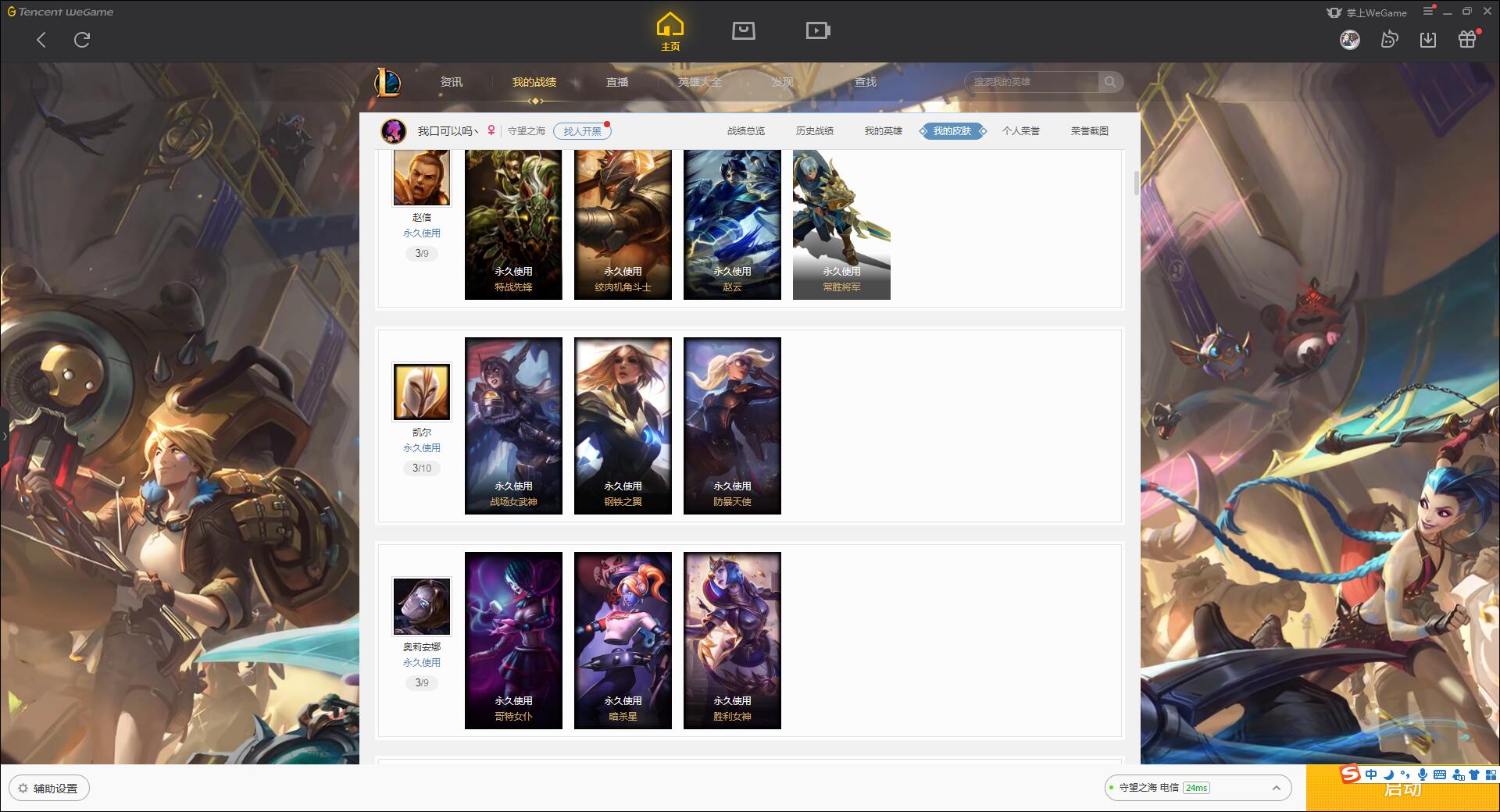This screenshot has height=812, width=1500.
Task: Open 掌上WeGame mobile link
Action: pyautogui.click(x=1366, y=12)
